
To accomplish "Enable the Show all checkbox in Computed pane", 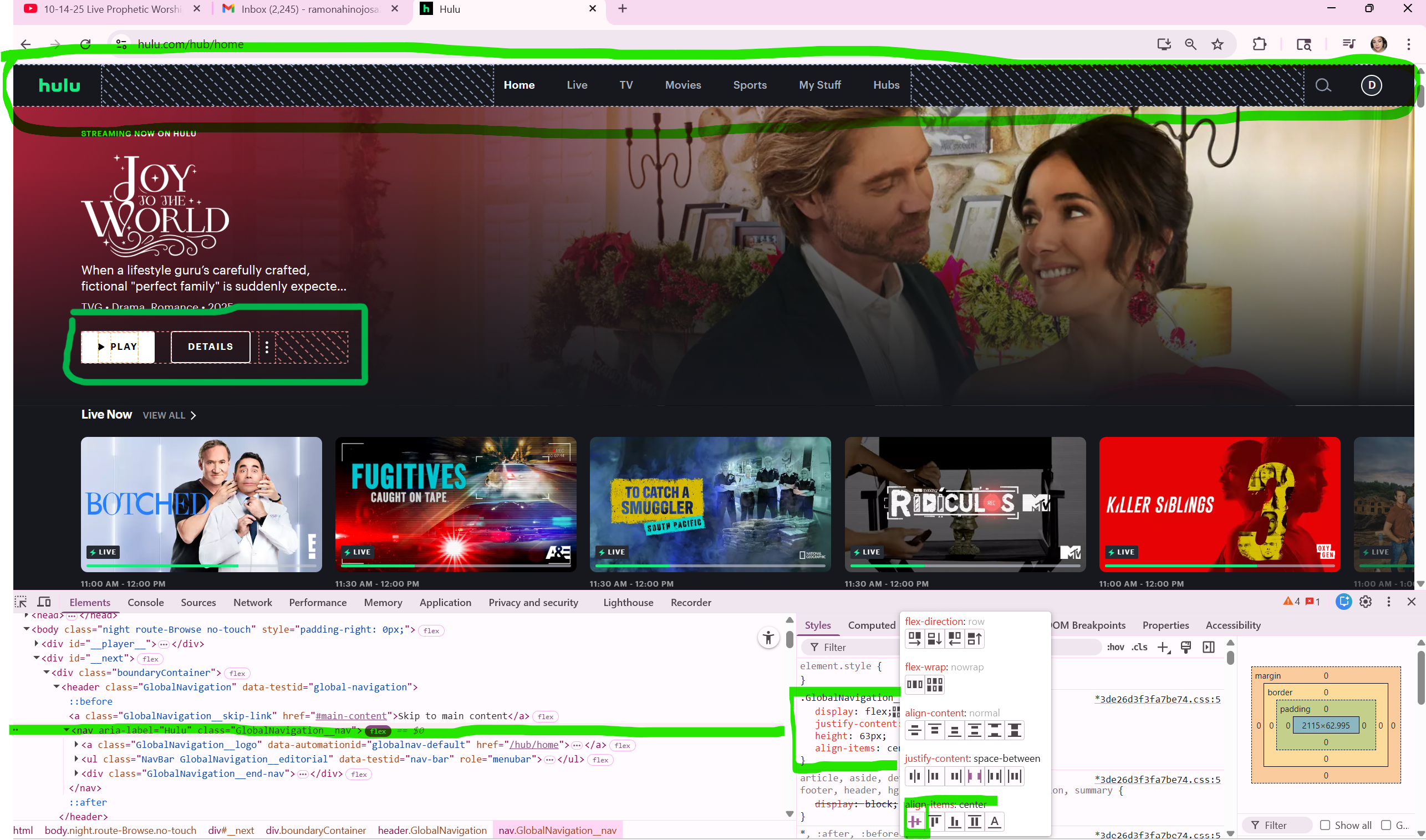I will (x=1325, y=825).
